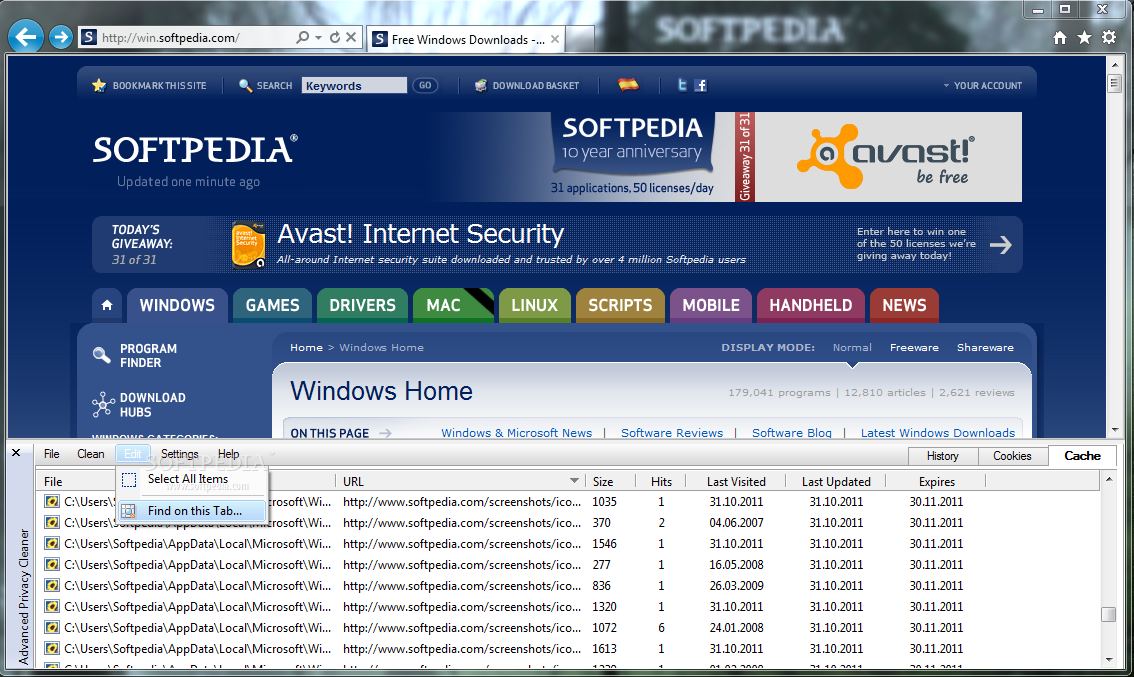The image size is (1134, 677).
Task: Close the Free Windows Downloads tab
Action: point(555,39)
